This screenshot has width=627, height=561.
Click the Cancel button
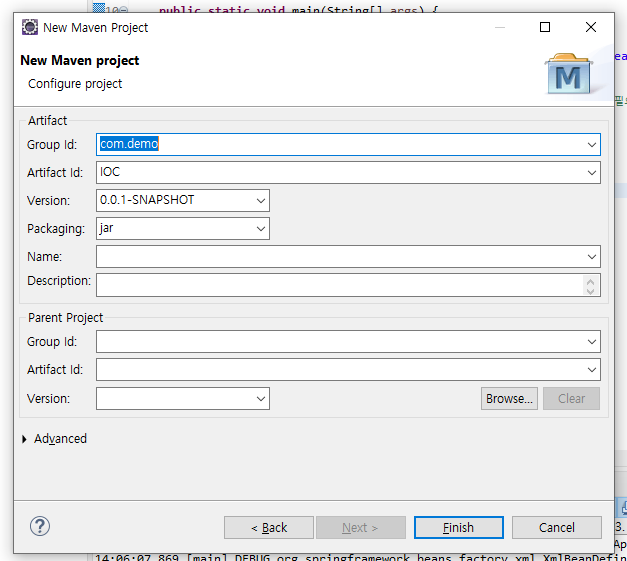pos(557,527)
